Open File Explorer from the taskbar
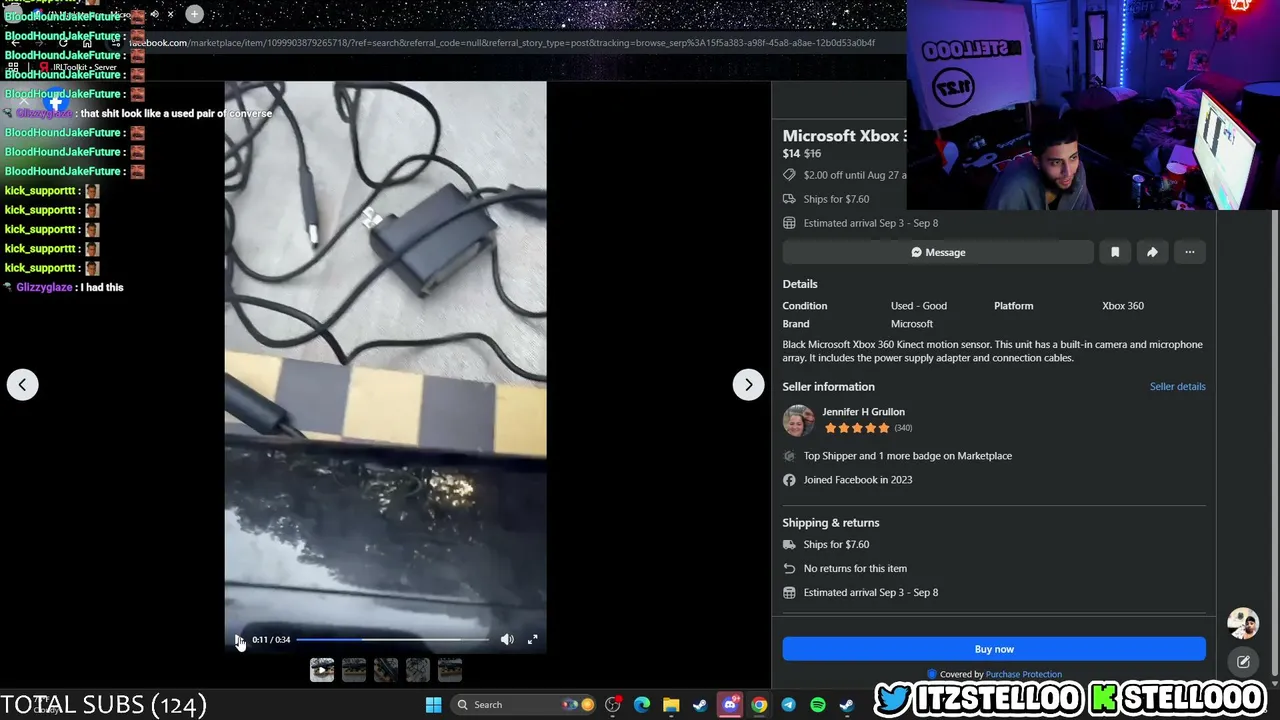 point(671,705)
